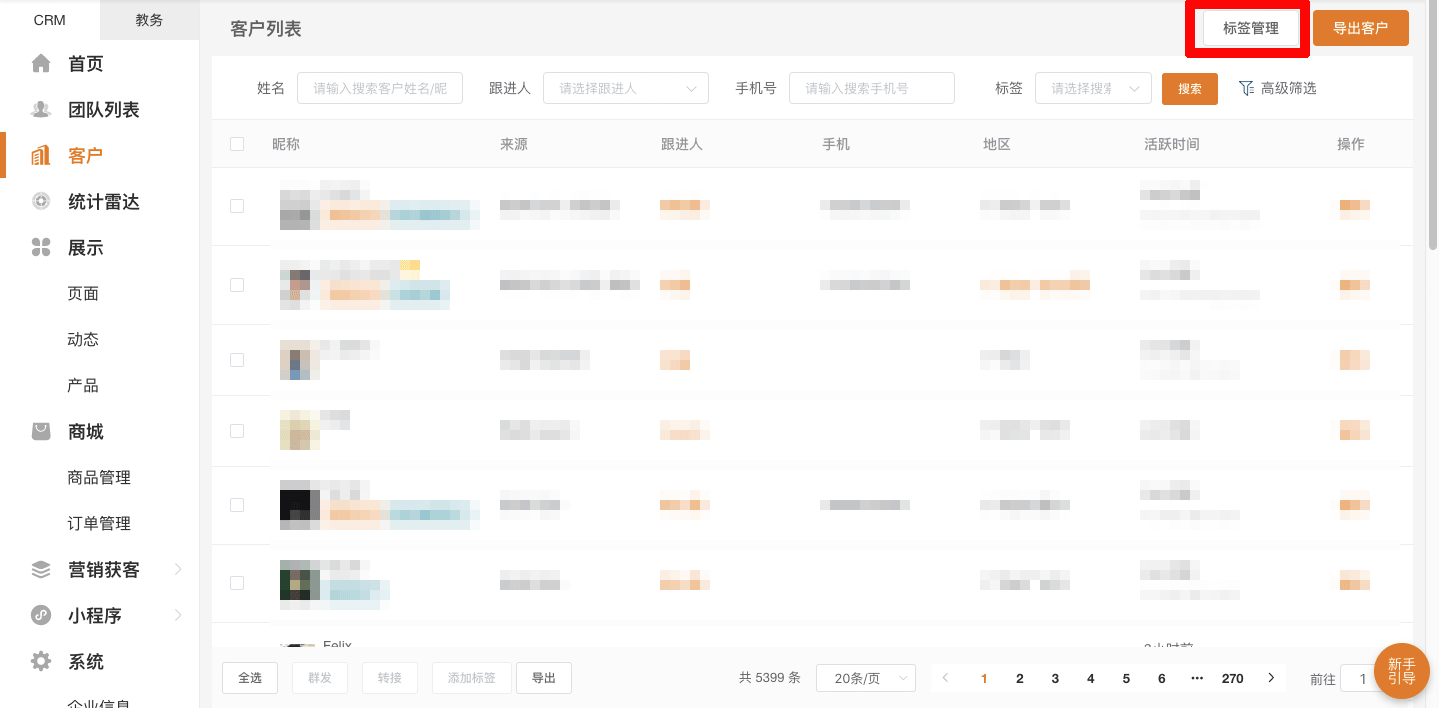Click the 导出客户 button

1360,28
